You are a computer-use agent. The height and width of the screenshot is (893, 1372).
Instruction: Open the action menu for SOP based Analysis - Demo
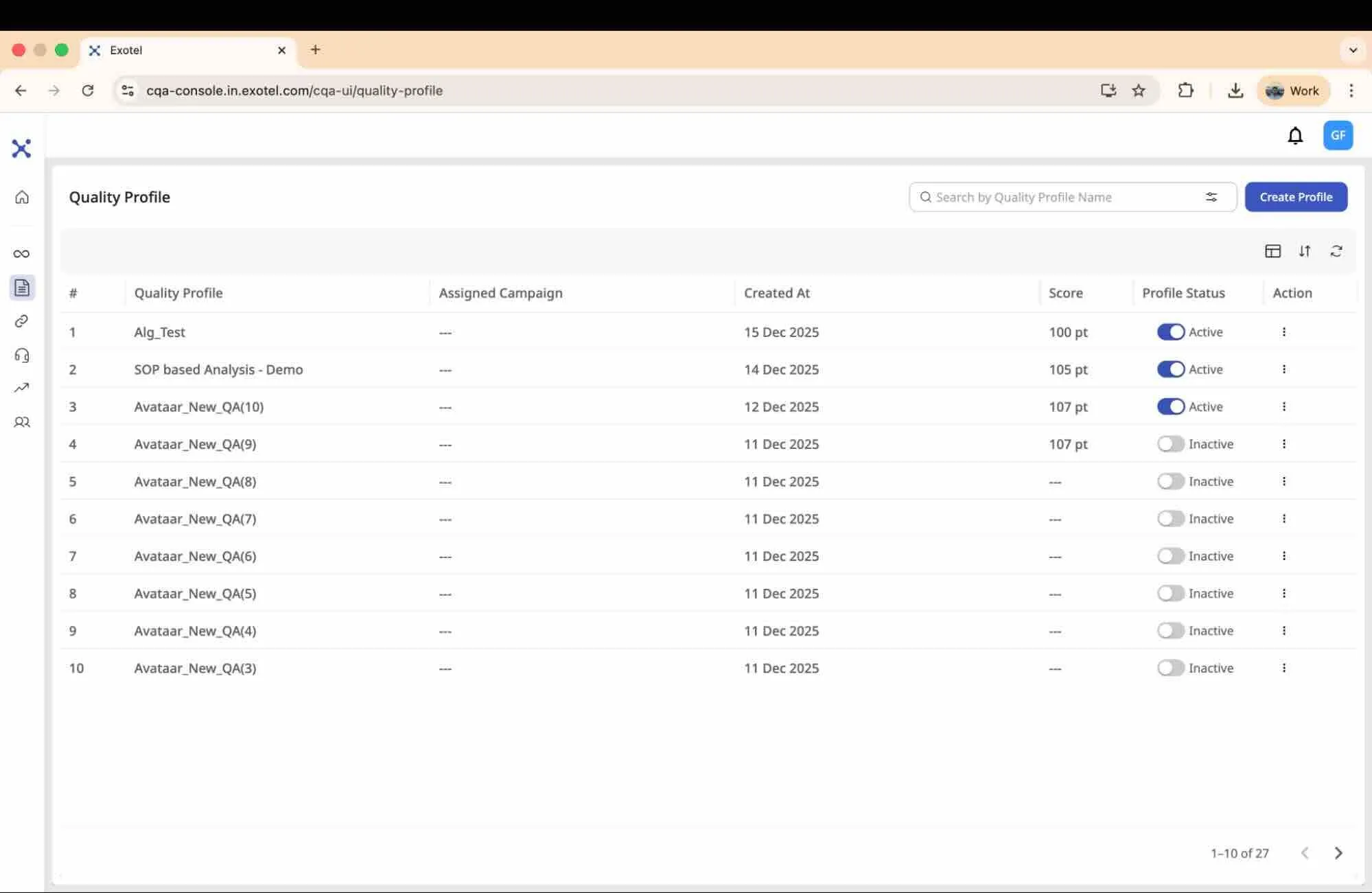coord(1284,369)
